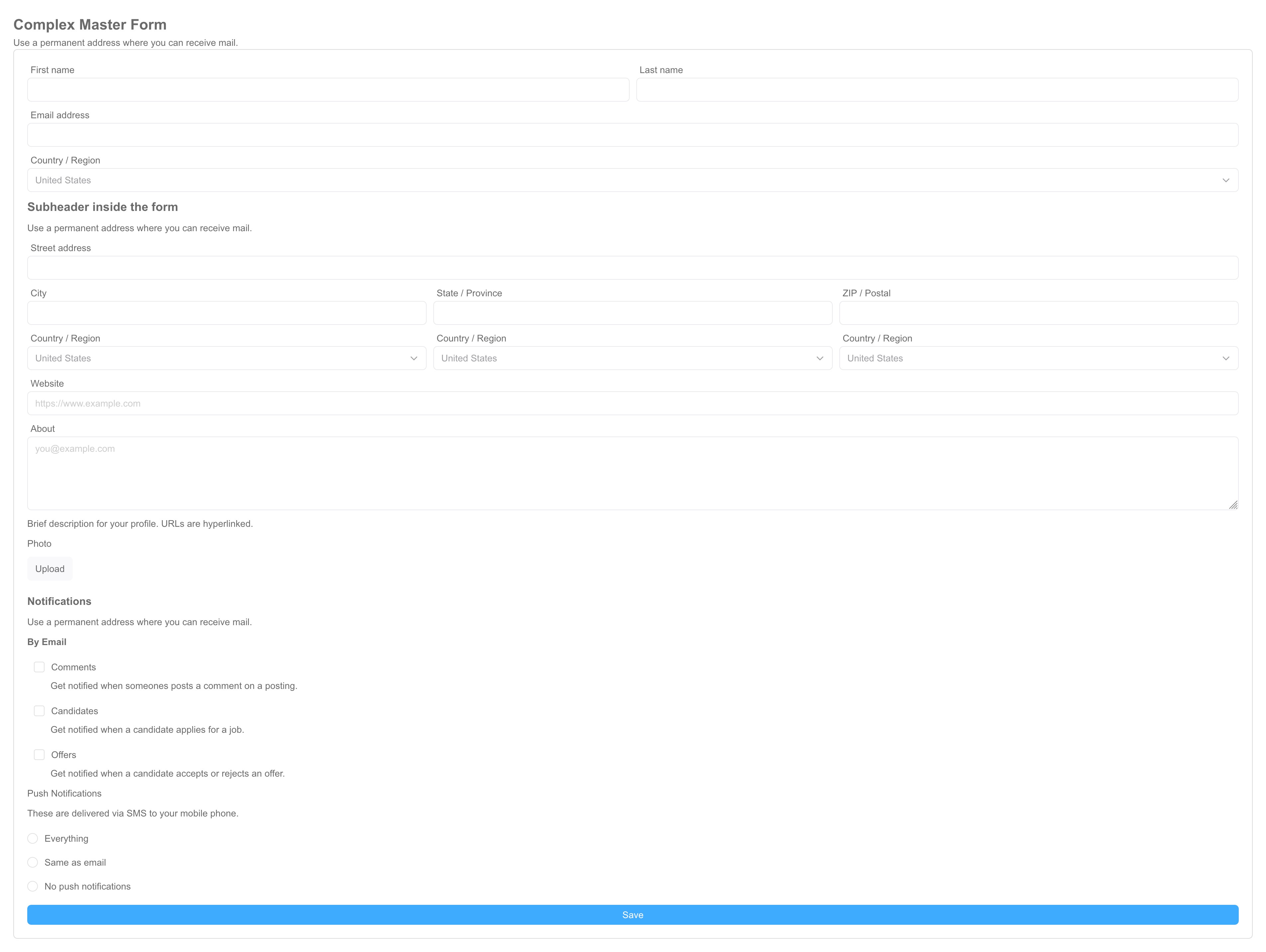Focus the Street address input
Image resolution: width=1266 pixels, height=952 pixels.
[x=632, y=268]
